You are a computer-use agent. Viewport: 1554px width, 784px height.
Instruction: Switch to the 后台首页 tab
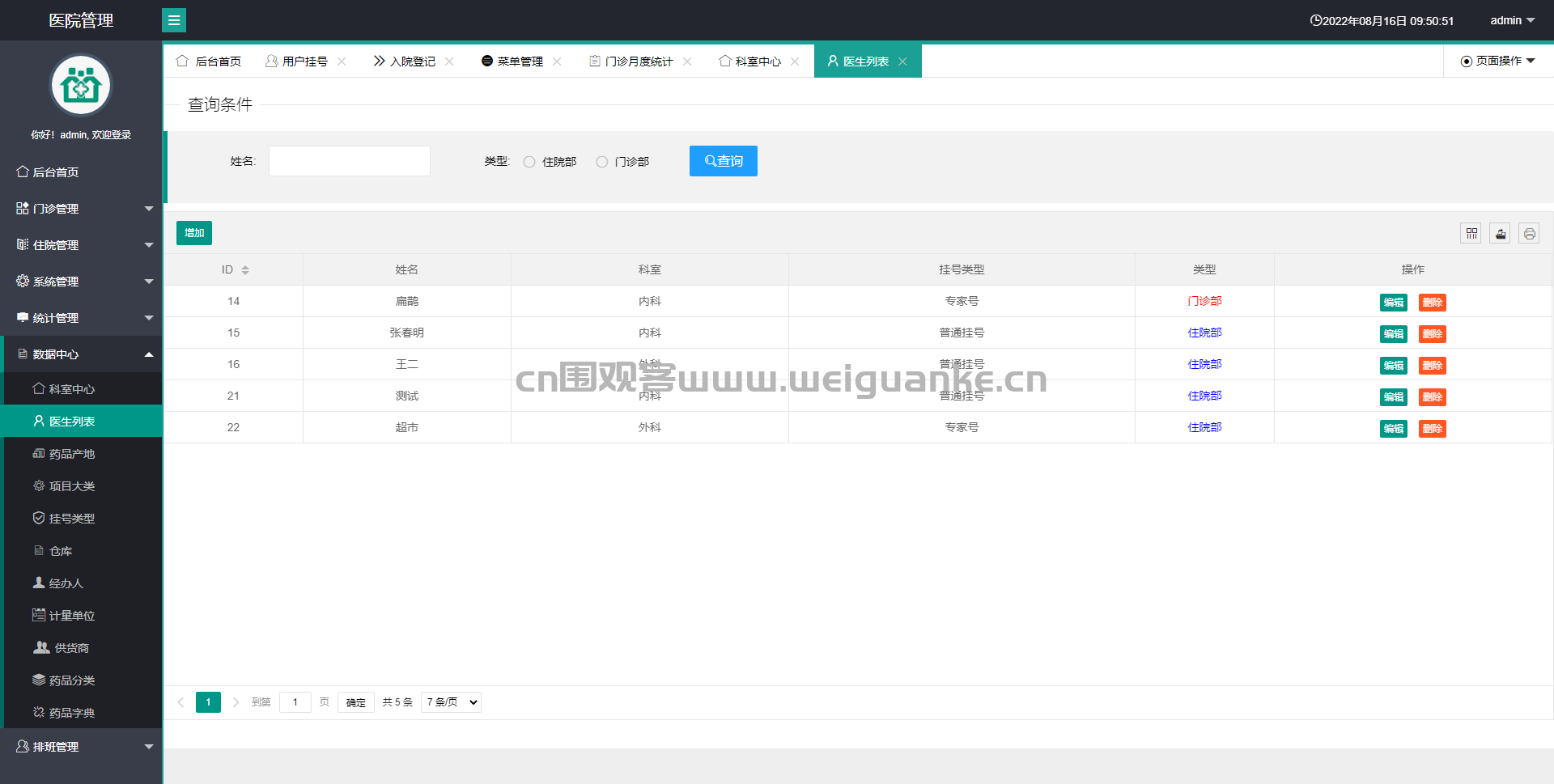point(209,61)
